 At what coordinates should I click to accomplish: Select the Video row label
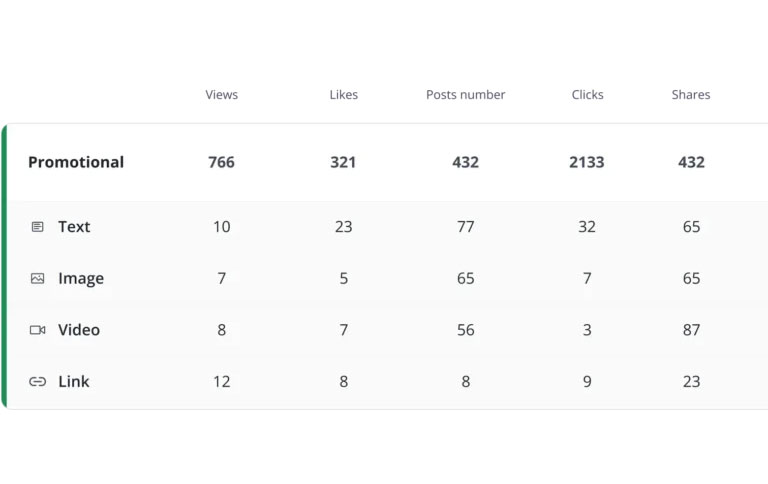pyautogui.click(x=79, y=330)
